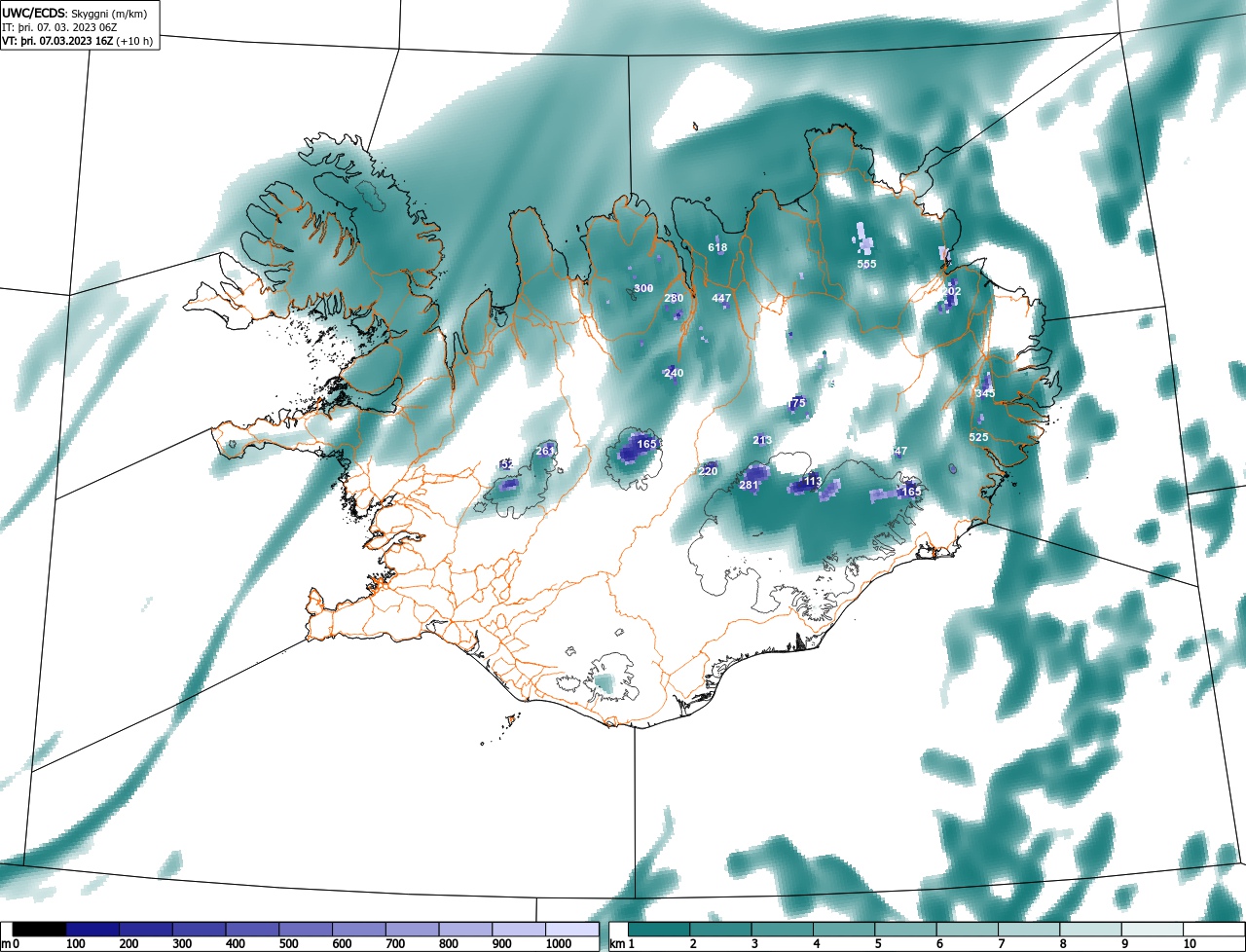Screen dimensions: 1246x952
Task: Click the '281' visibility value on the map
Action: pos(749,486)
